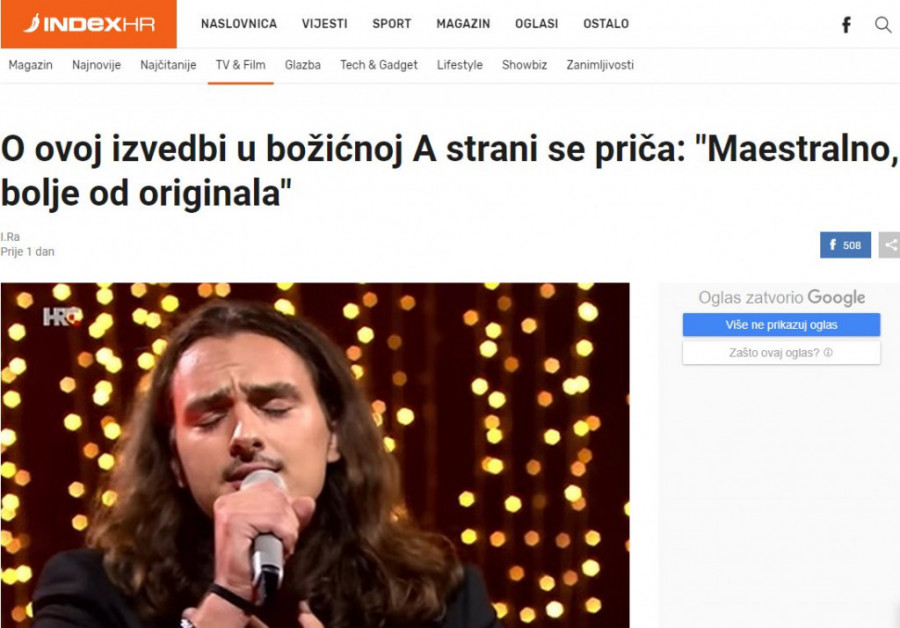This screenshot has height=628, width=900.
Task: Open the NASLOVNICA menu item
Action: point(239,24)
